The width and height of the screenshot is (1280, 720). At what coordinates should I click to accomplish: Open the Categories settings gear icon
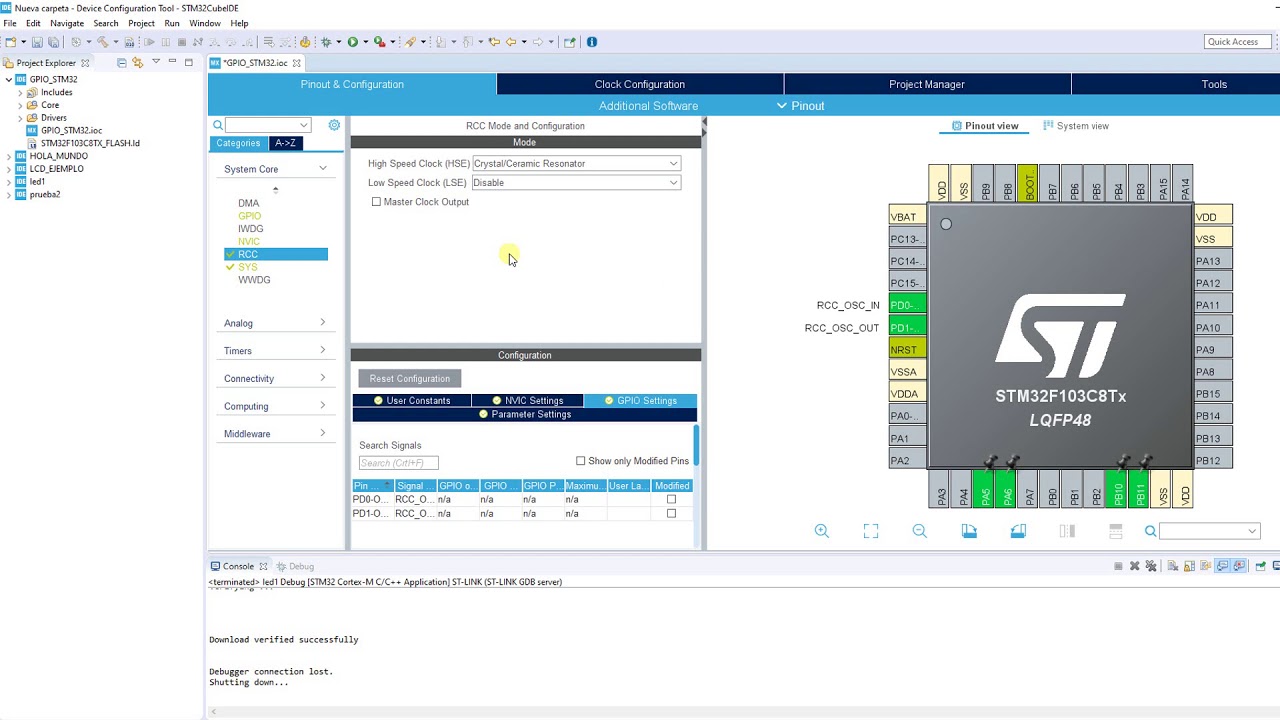pos(334,125)
